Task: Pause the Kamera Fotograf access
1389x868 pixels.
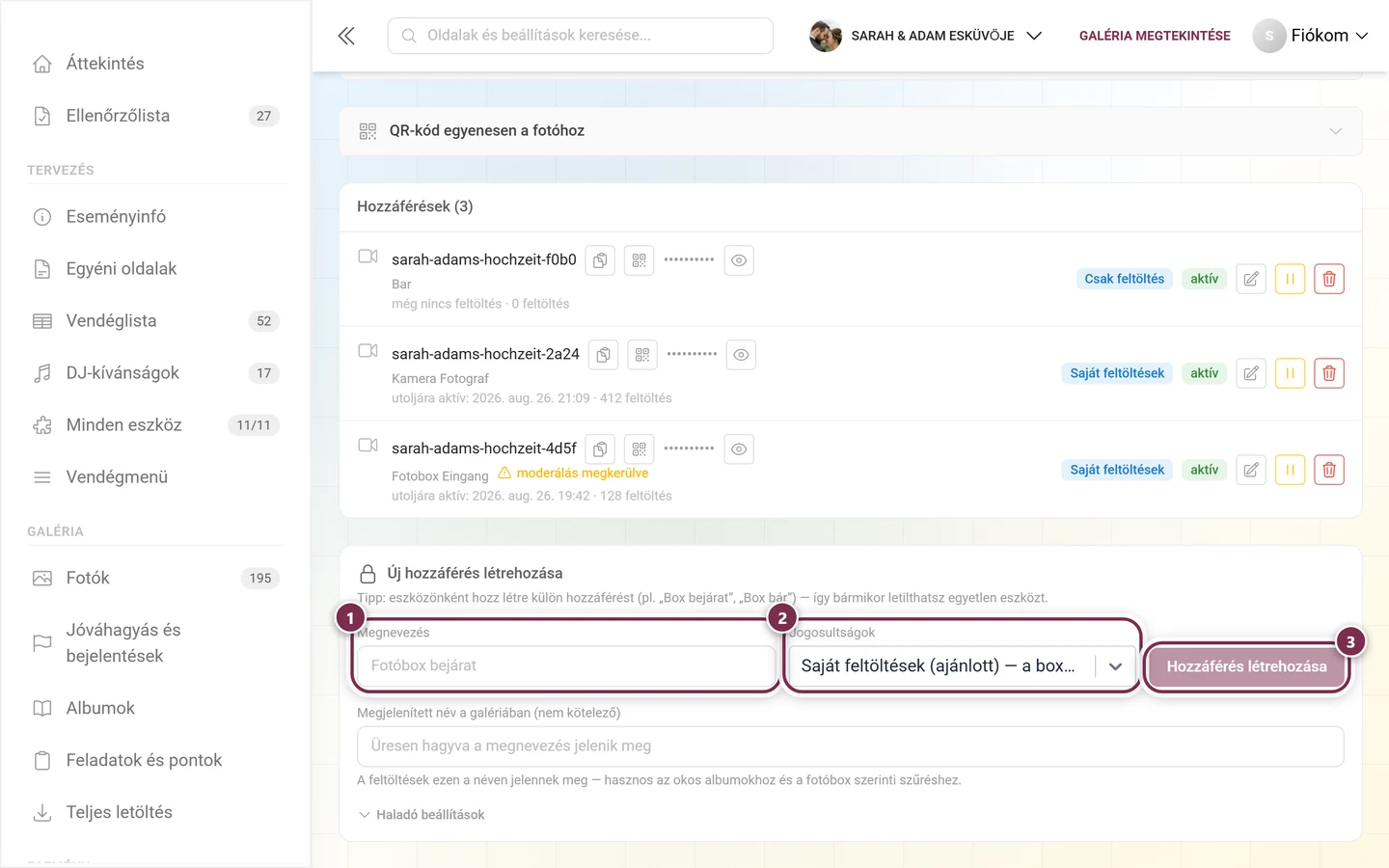Action: 1290,373
